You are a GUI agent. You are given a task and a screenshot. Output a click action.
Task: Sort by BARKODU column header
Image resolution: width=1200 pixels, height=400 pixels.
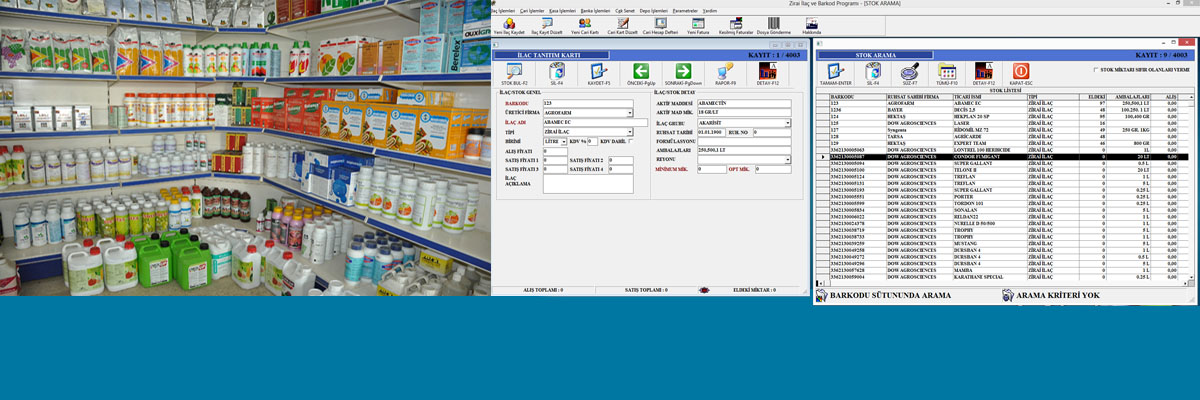coord(857,97)
